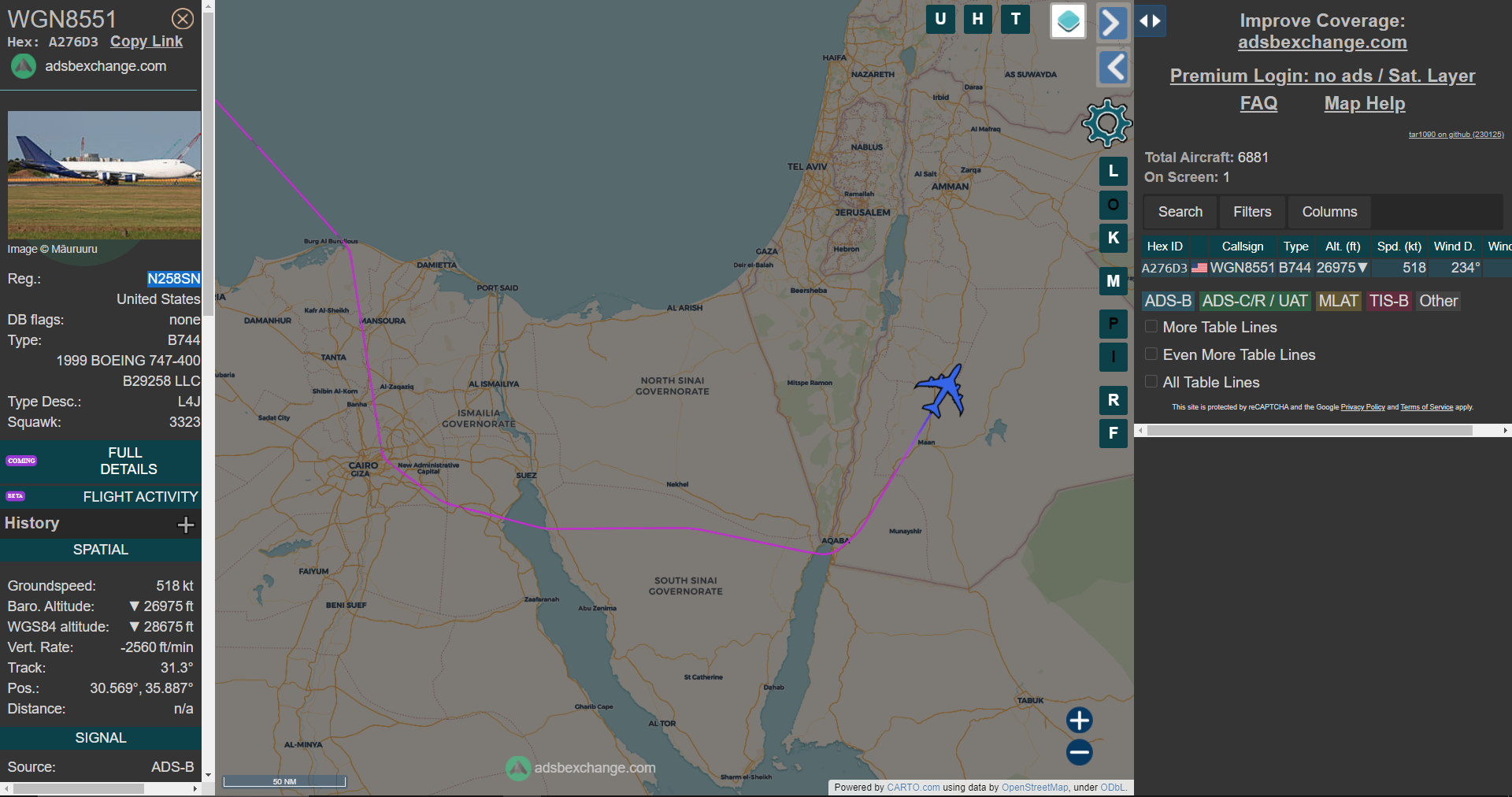1512x797 pixels.
Task: Open the map layer selector icon
Action: pos(1069,21)
